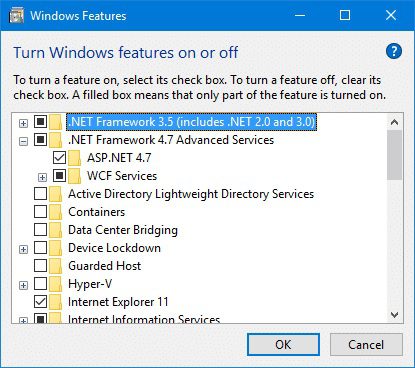The image size is (415, 368).
Task: Collapse .NET Framework 4.7 Advanced Services
Action: click(x=23, y=141)
